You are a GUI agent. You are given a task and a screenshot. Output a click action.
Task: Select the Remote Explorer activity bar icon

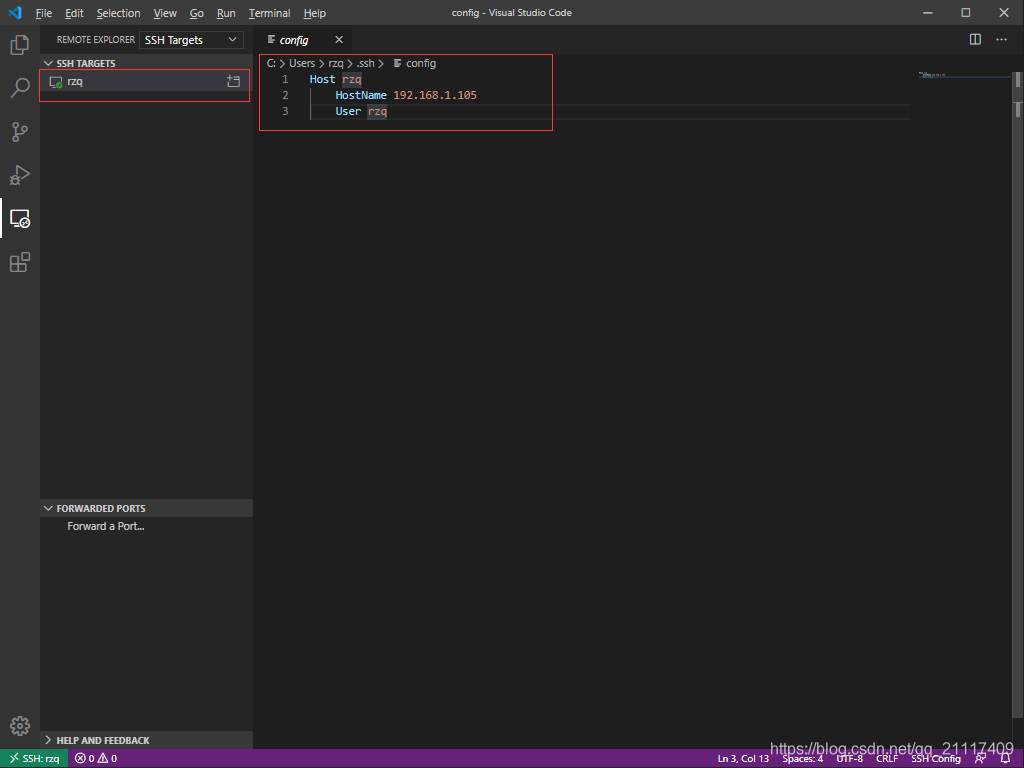tap(20, 218)
